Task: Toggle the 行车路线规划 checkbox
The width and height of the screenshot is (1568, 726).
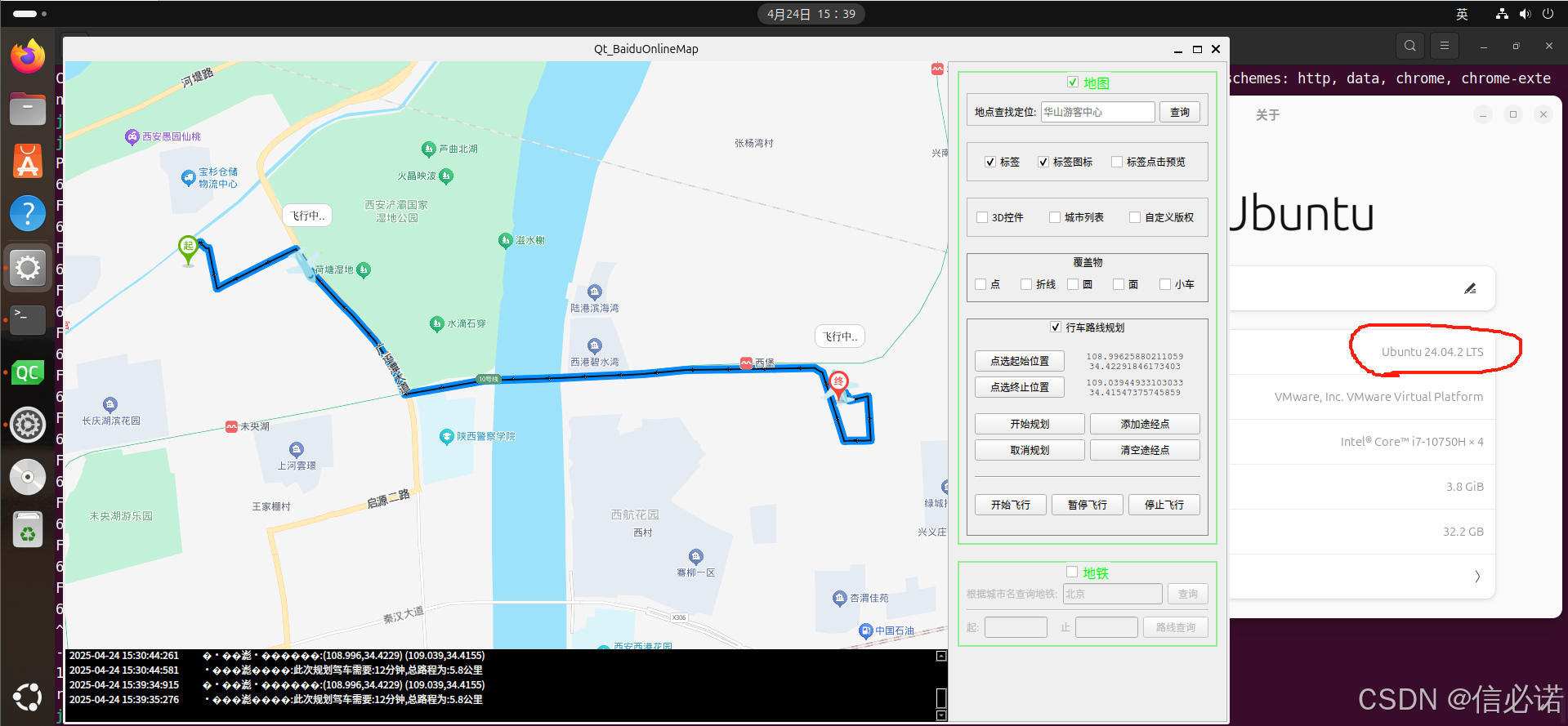Action: tap(1056, 327)
